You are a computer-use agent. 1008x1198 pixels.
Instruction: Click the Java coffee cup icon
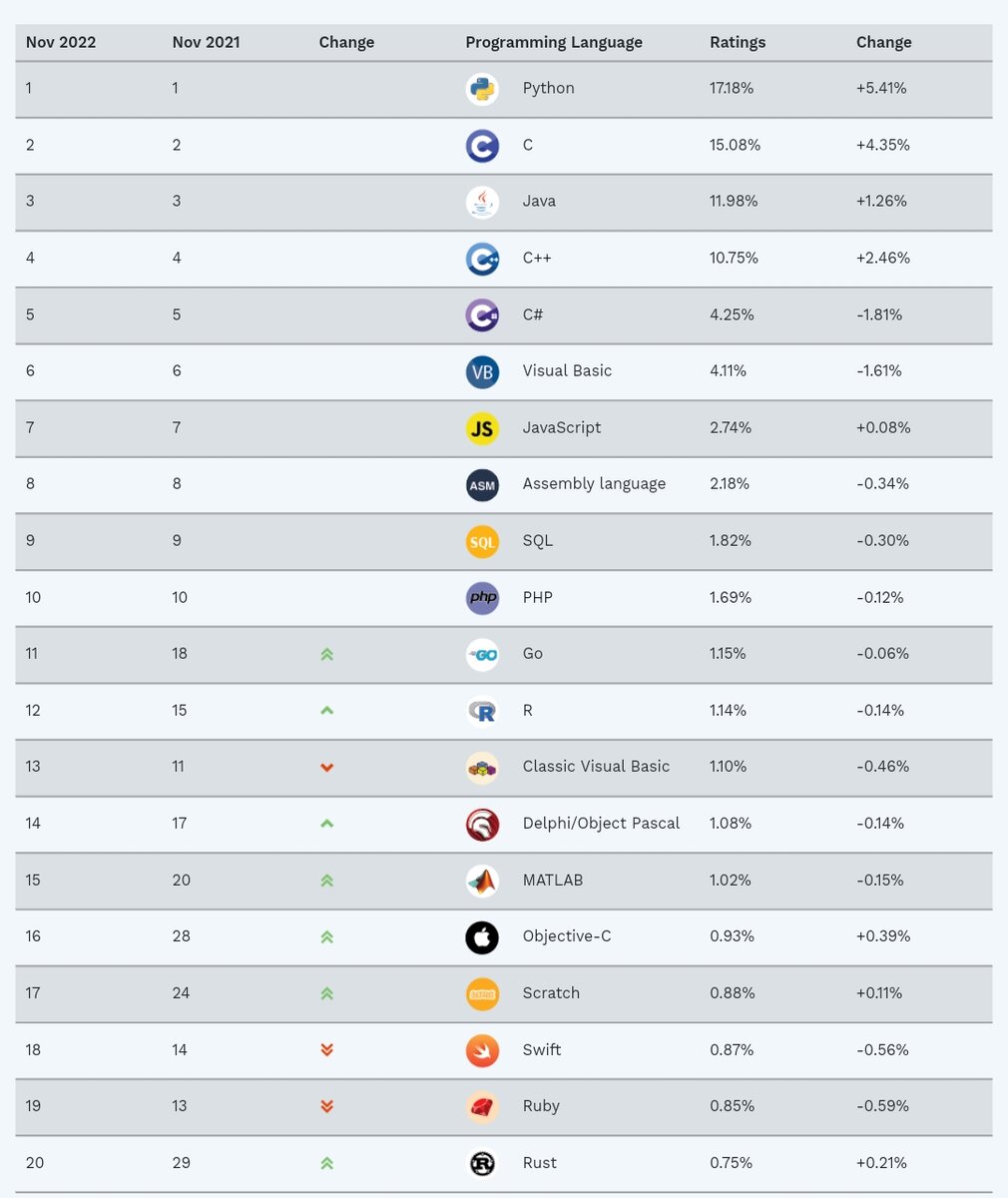pos(482,202)
